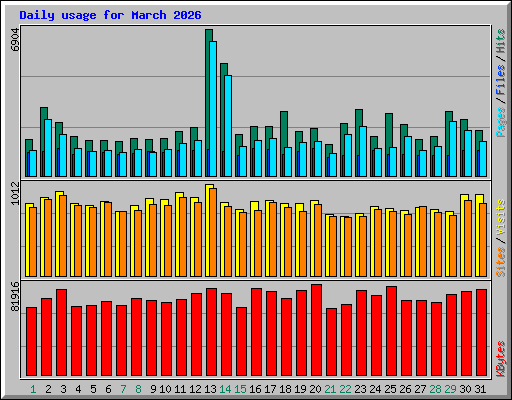Screen dimensions: 512x400
Task: Click day 16 on the date axis
Action: (x=255, y=389)
